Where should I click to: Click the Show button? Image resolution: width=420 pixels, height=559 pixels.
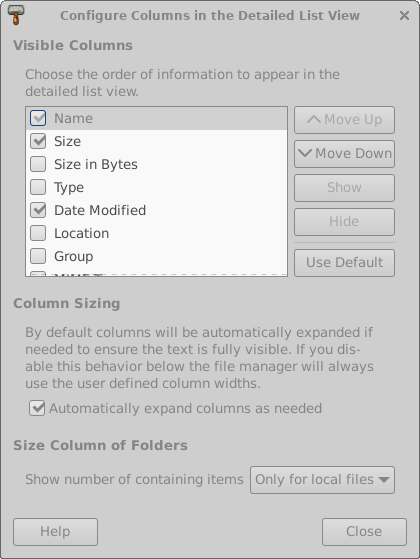click(344, 188)
